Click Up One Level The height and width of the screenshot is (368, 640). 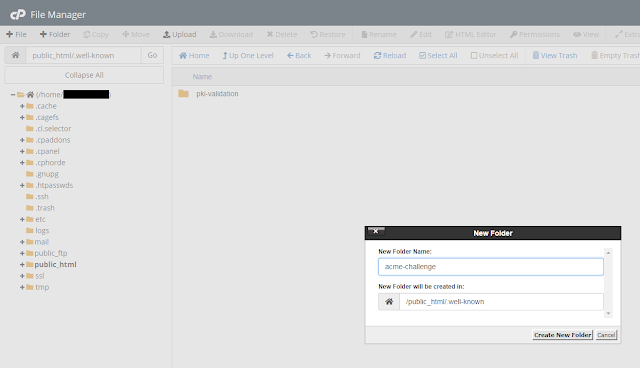click(248, 55)
